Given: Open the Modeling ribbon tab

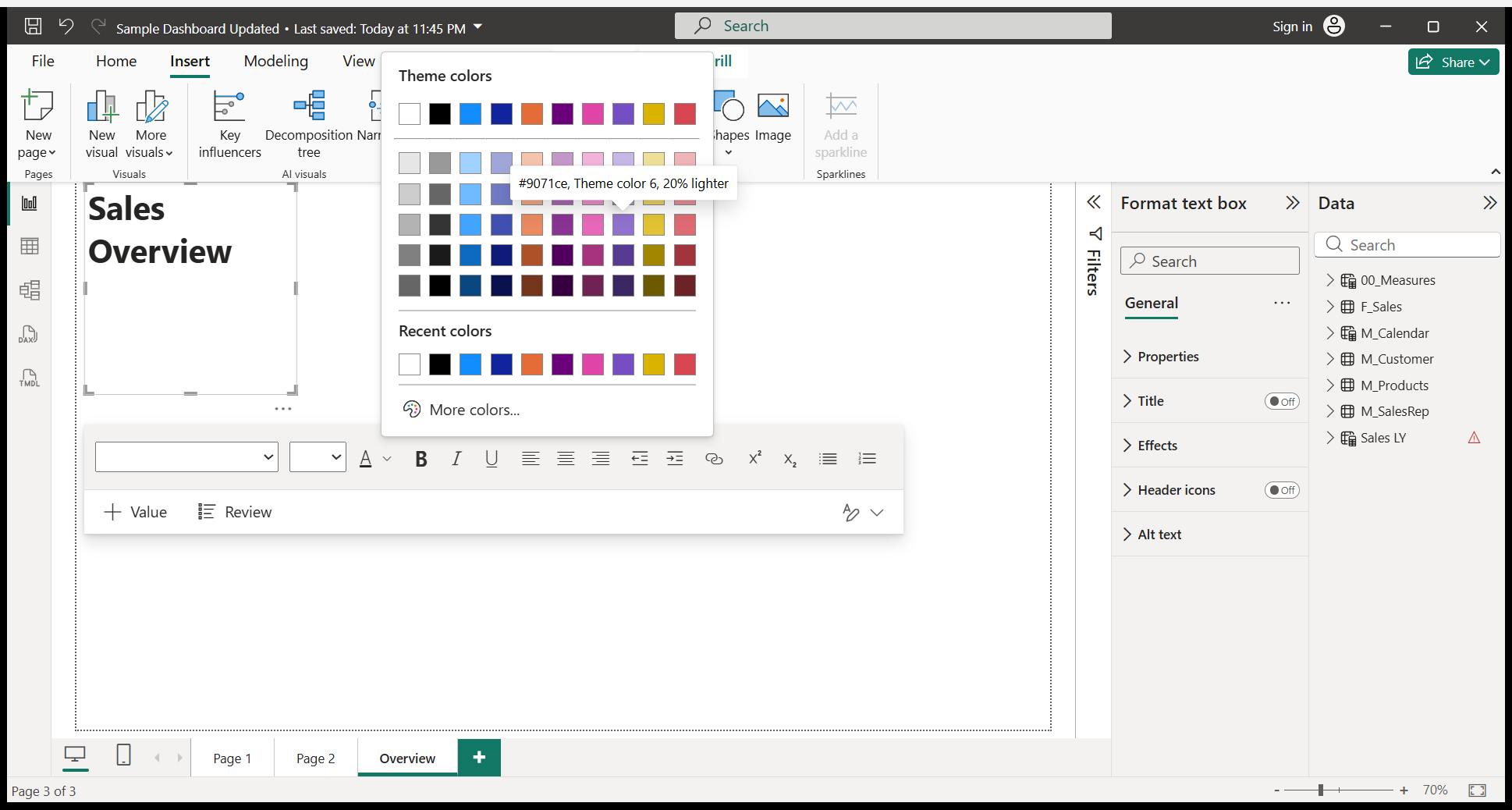Looking at the screenshot, I should point(275,61).
